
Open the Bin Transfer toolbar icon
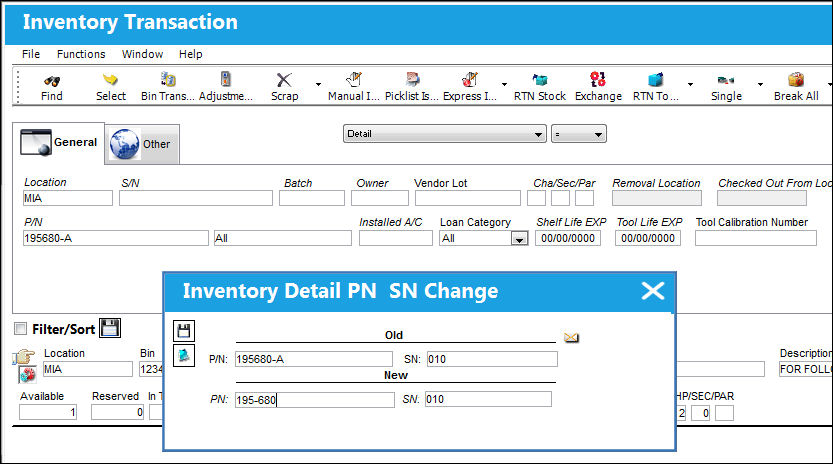point(168,80)
